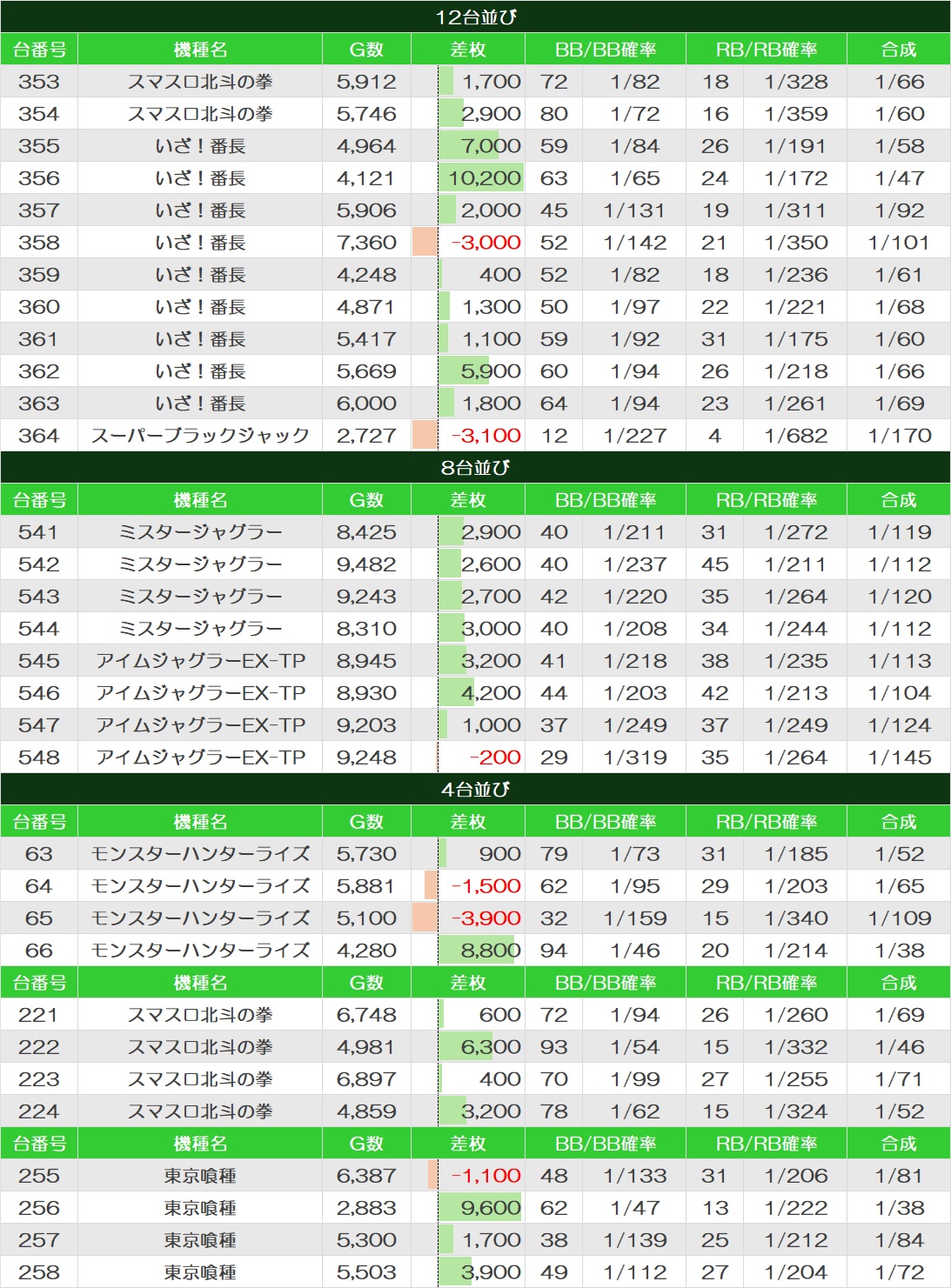This screenshot has height=1288, width=951.
Task: Select machine number 353 cell
Action: 39,82
